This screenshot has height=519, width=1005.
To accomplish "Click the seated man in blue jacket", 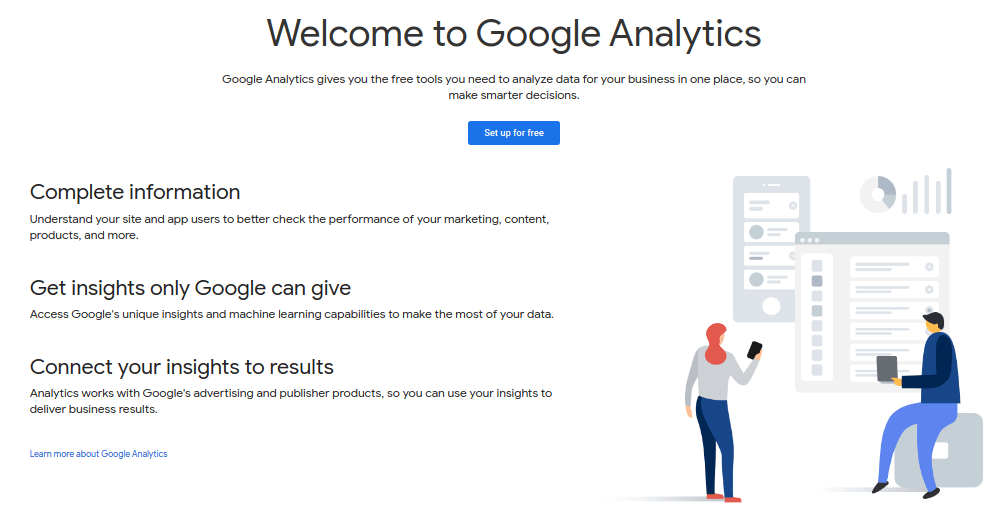I will [917, 404].
